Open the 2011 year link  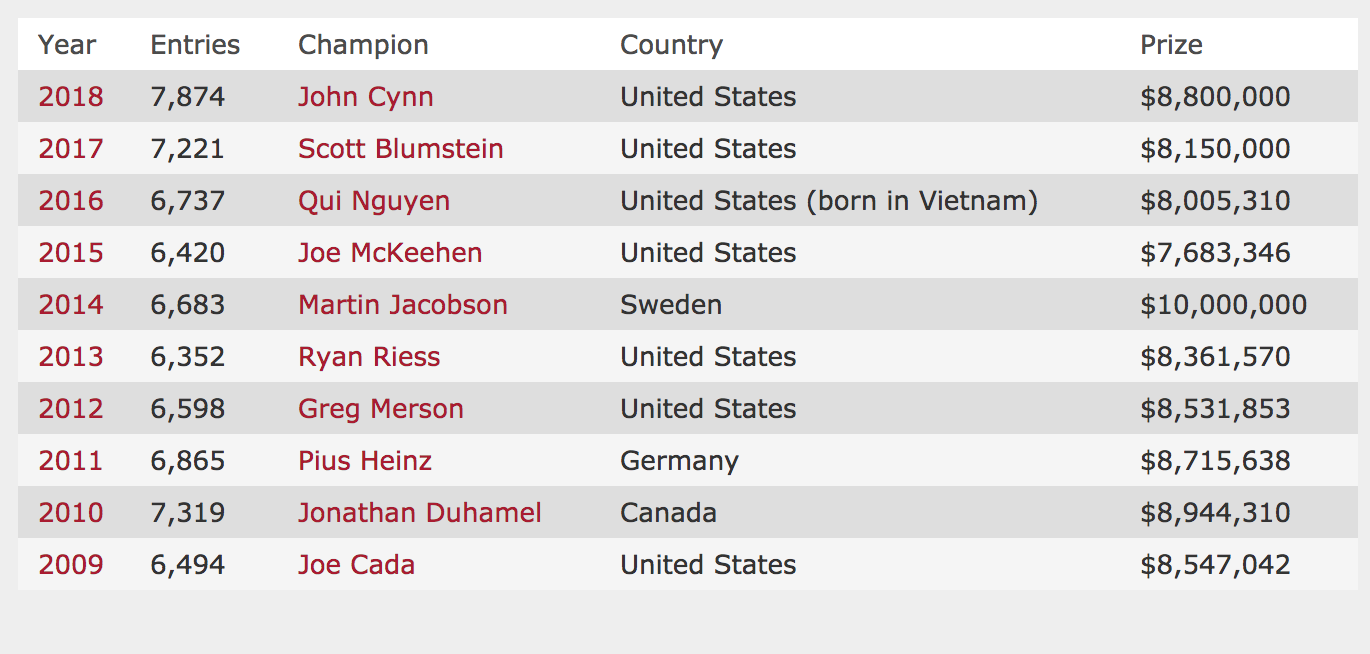coord(71,461)
